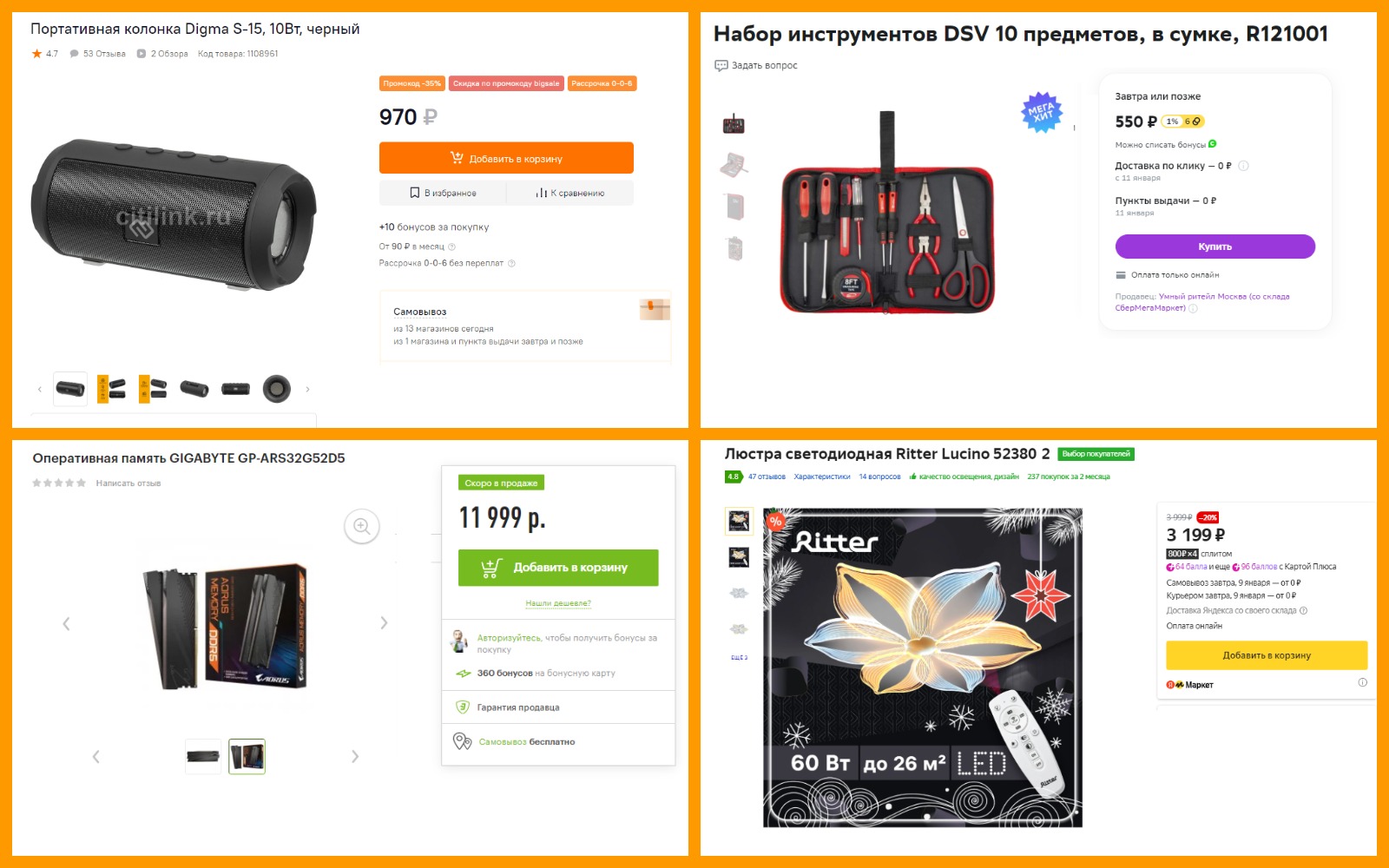Screen dimensions: 1389x868
Task: Click the percent discount badge on chandelier image
Action: [775, 521]
